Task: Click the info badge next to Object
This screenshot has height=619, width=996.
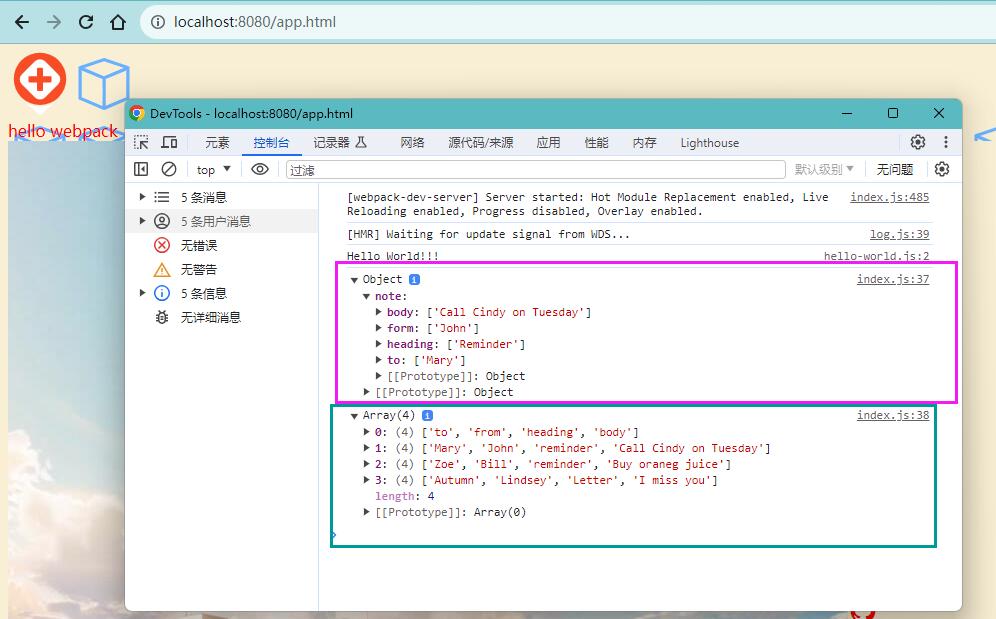Action: pyautogui.click(x=414, y=280)
